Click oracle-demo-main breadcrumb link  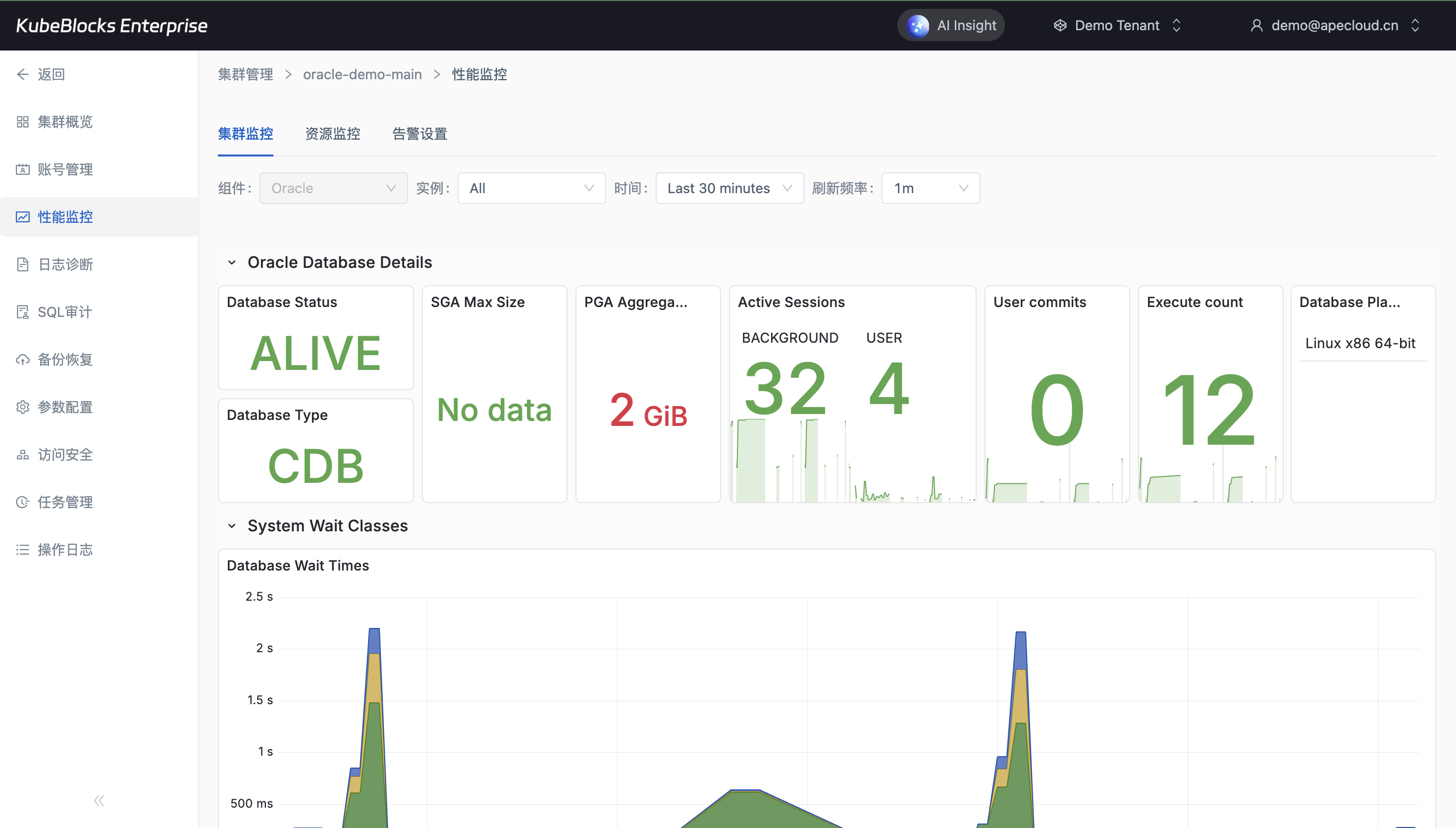362,74
